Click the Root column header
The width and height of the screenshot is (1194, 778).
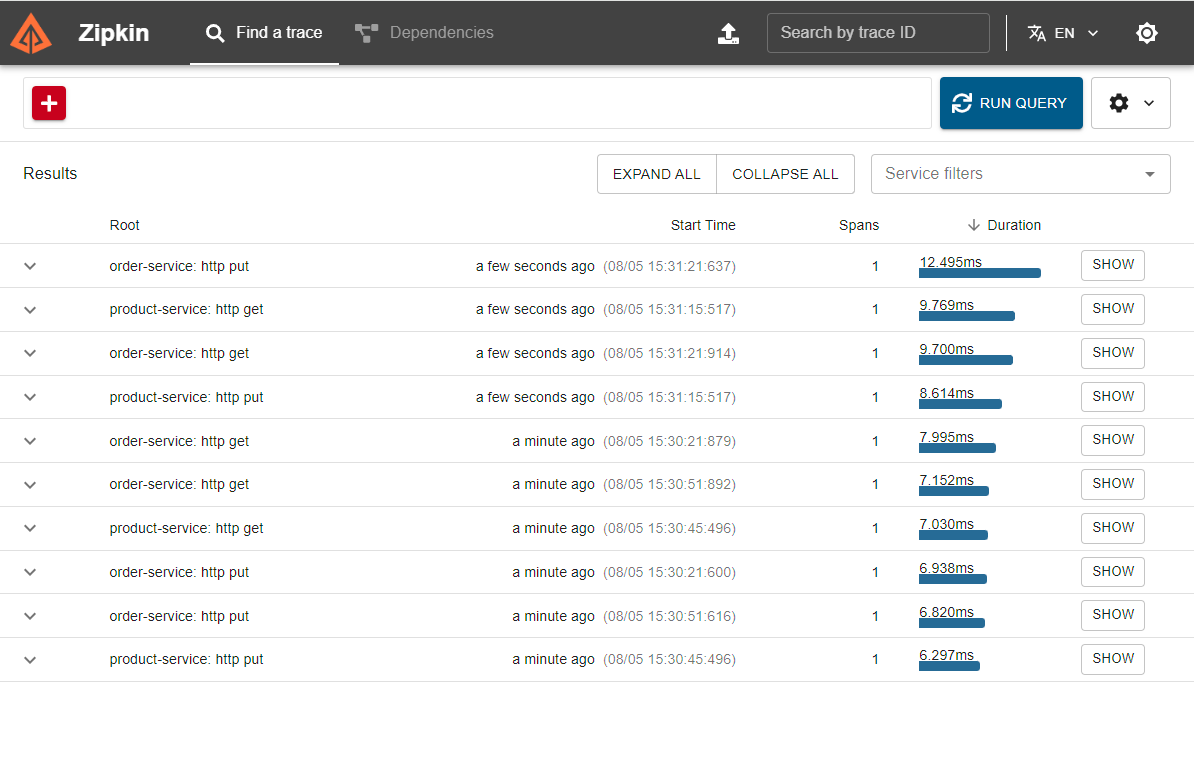click(x=124, y=225)
